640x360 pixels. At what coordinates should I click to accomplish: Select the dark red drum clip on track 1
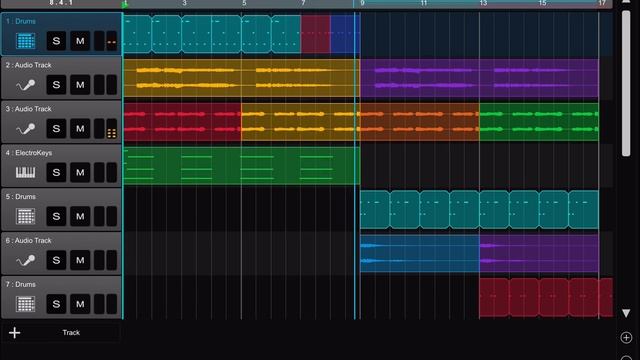click(316, 34)
